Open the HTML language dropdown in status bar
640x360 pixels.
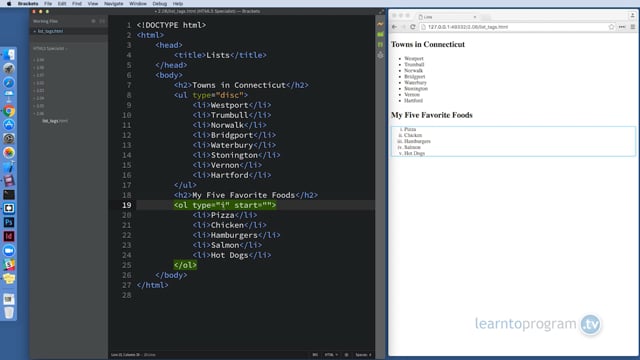[331, 355]
